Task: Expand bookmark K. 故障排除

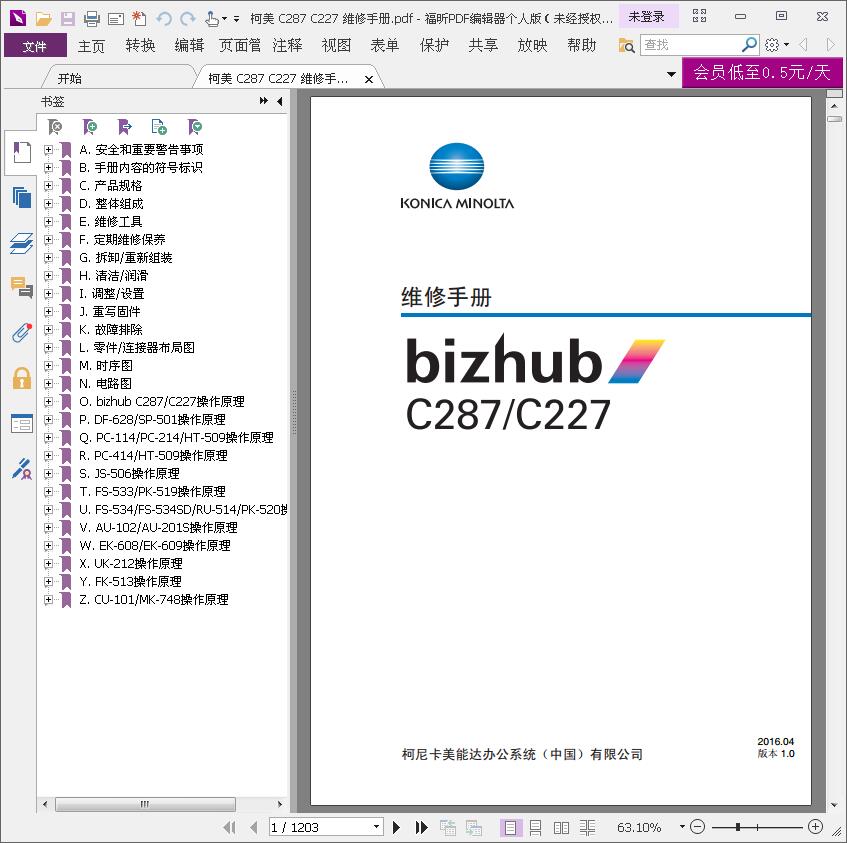Action: [x=49, y=330]
